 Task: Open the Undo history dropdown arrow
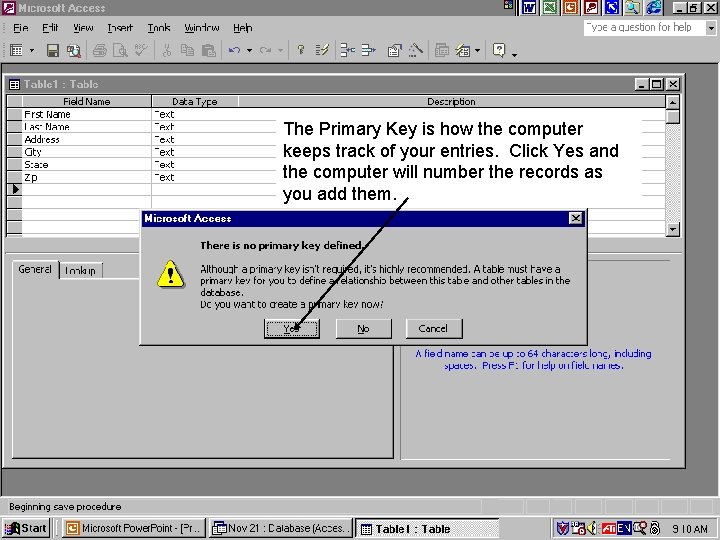[249, 50]
